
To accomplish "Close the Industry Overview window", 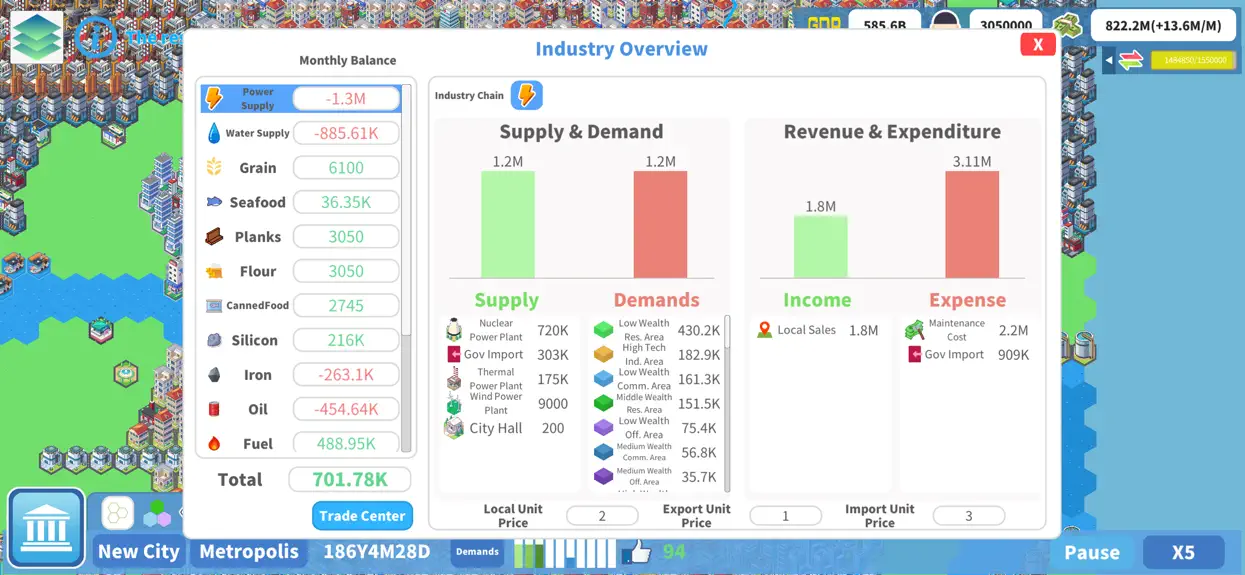I will [x=1038, y=44].
